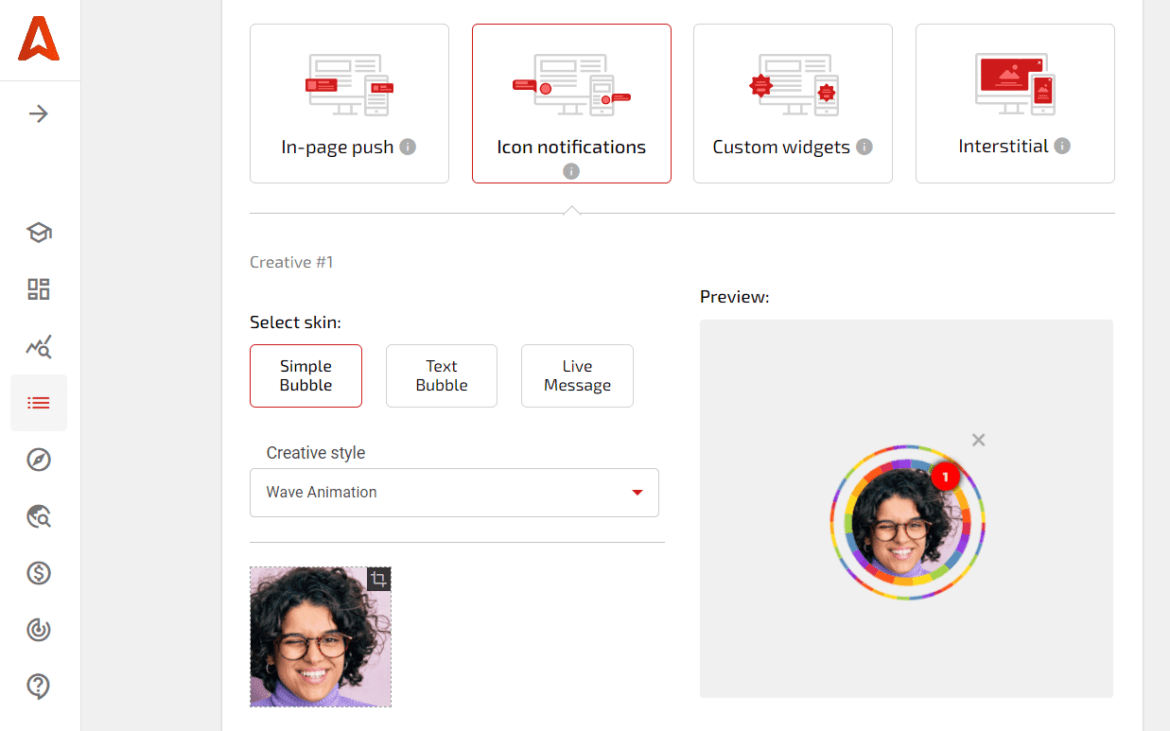The image size is (1170, 731).
Task: Click the help question mark icon
Action: [38, 686]
